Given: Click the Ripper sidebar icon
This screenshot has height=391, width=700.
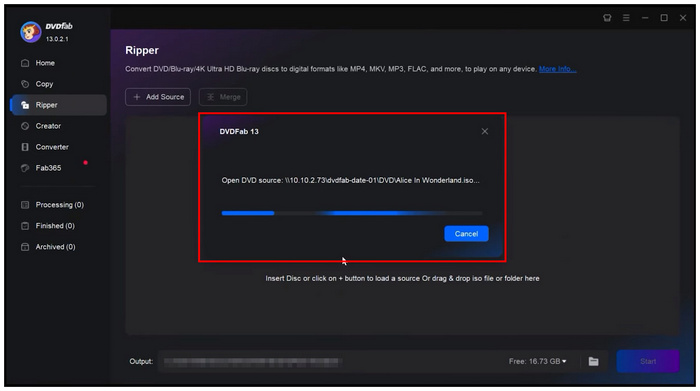Looking at the screenshot, I should point(25,105).
